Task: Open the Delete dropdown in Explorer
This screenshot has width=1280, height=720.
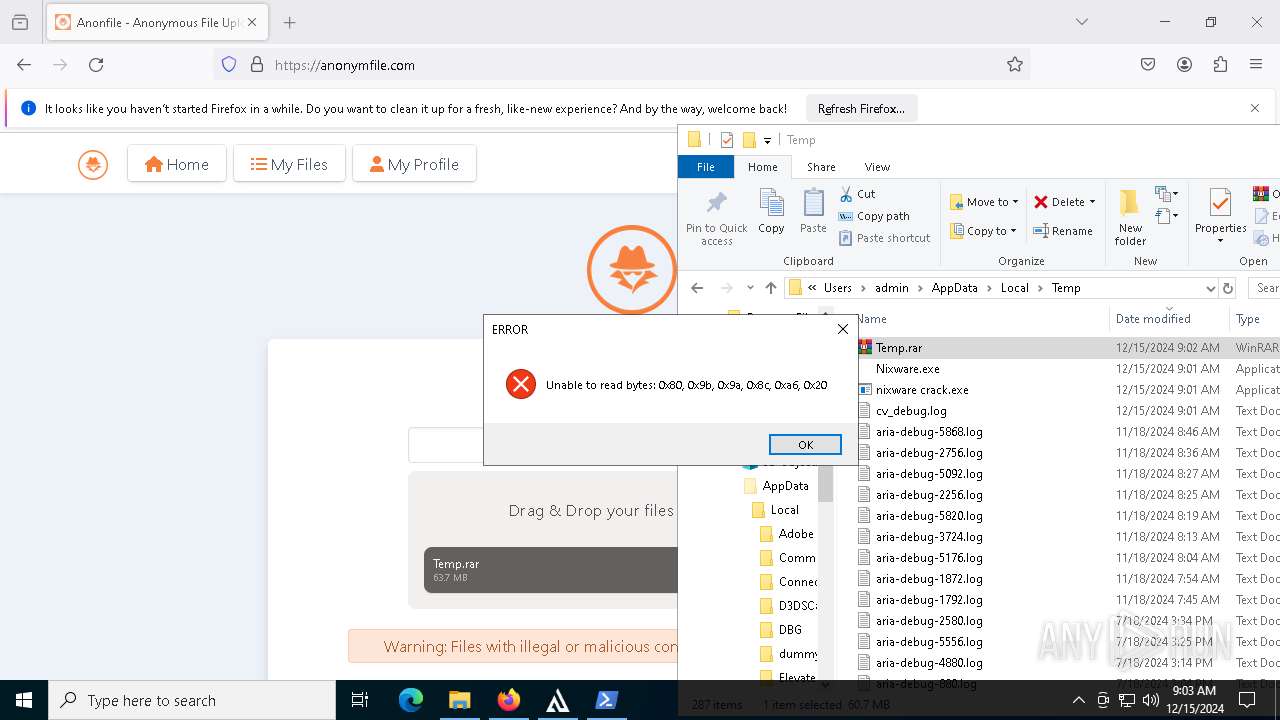Action: [x=1092, y=202]
